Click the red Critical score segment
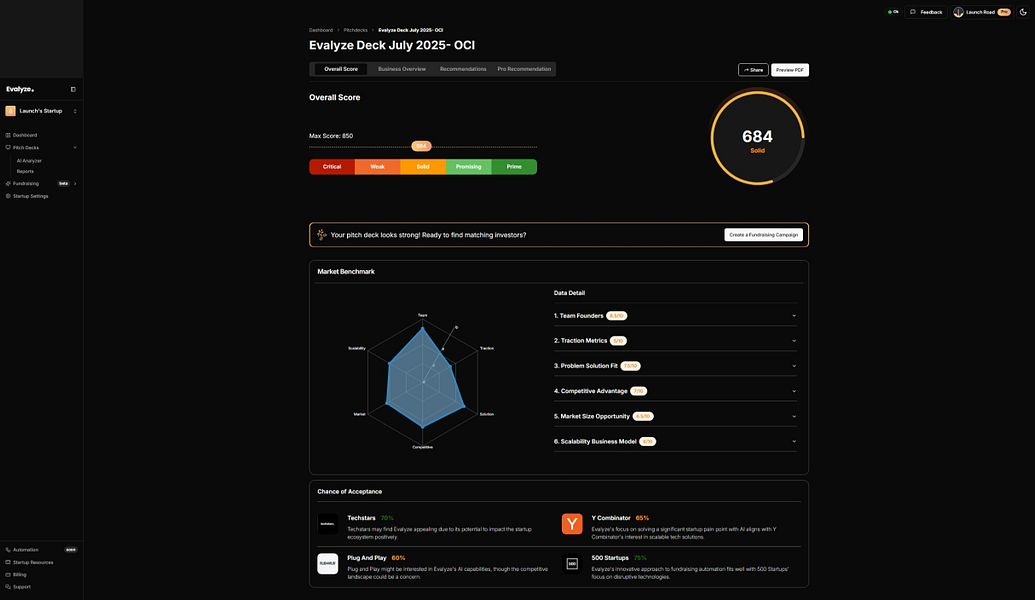 (x=332, y=166)
